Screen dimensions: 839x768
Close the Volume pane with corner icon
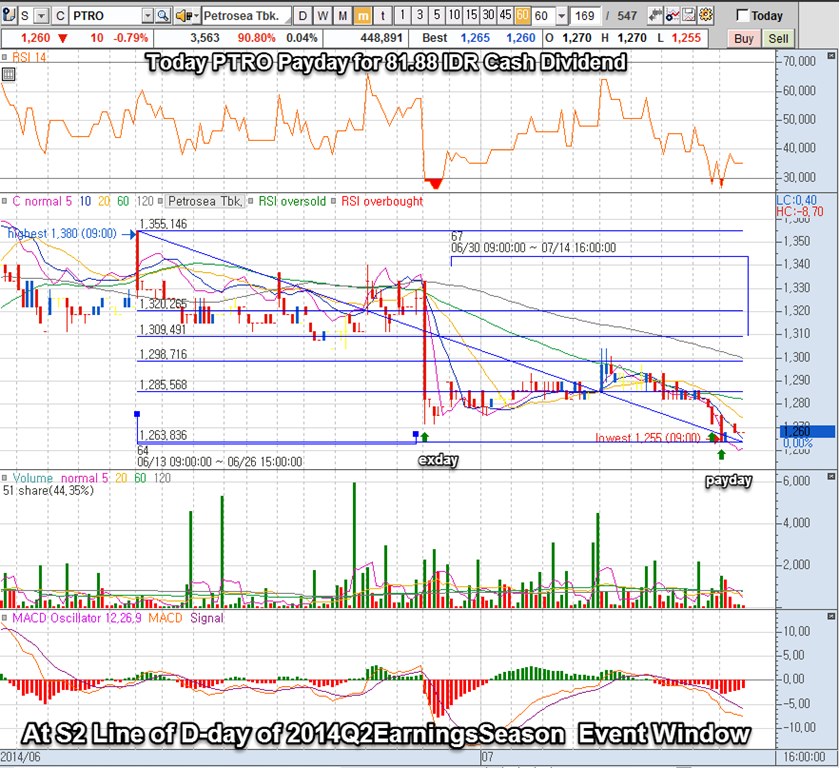(x=831, y=476)
